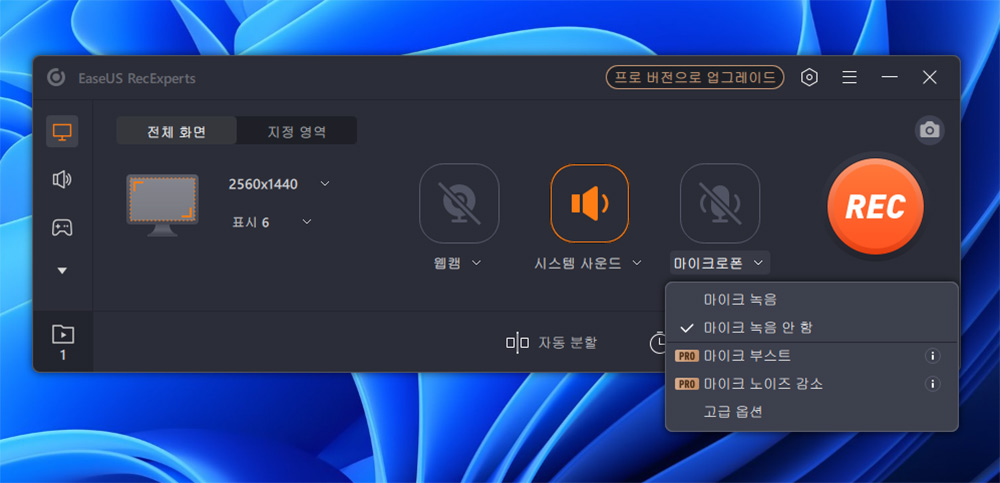Take a screenshot with the camera icon

pyautogui.click(x=930, y=131)
